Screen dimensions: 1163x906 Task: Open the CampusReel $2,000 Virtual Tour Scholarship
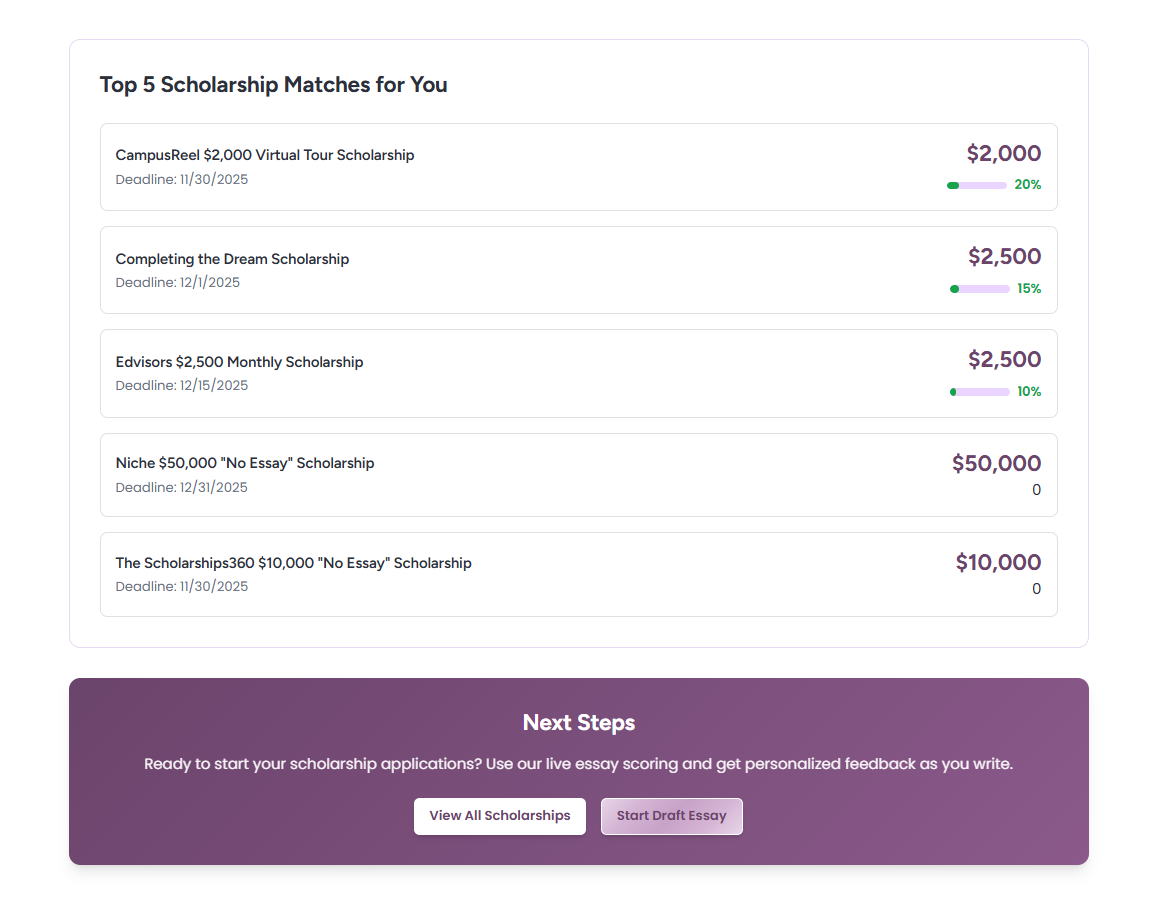tap(265, 155)
